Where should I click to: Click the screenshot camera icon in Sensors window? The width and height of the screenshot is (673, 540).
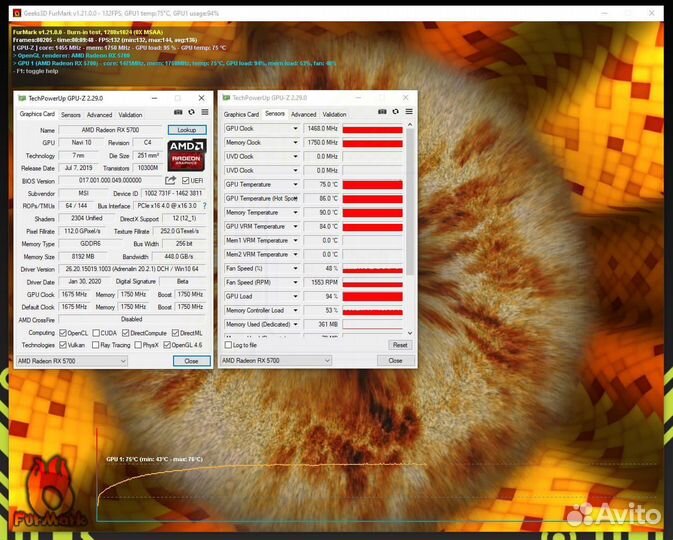[x=382, y=112]
